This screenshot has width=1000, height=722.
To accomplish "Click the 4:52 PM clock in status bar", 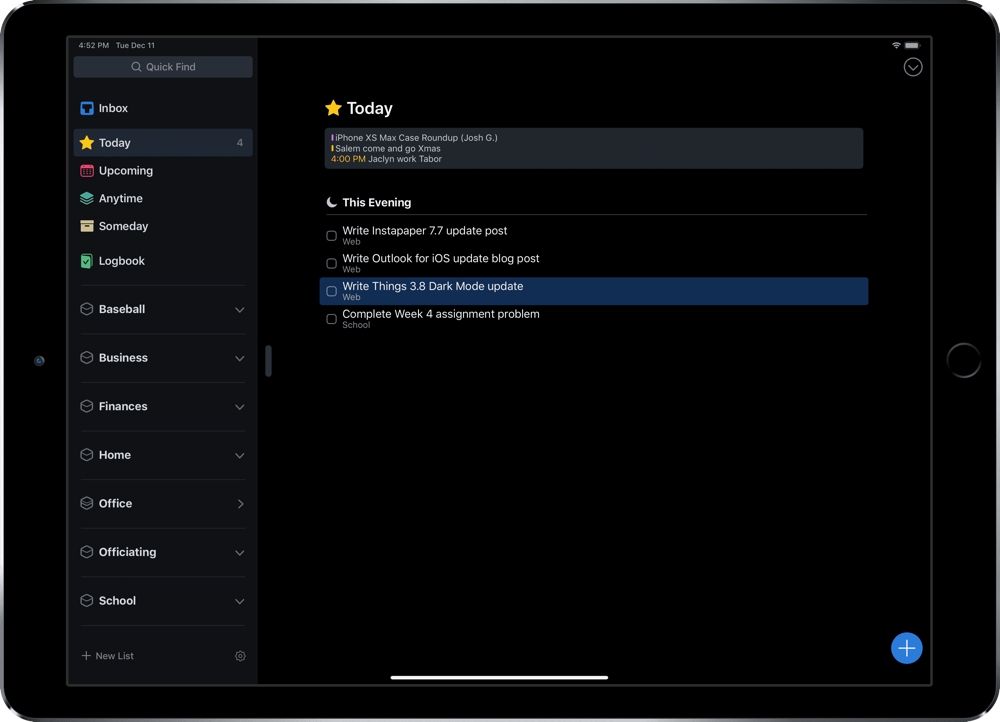I will pyautogui.click(x=94, y=45).
